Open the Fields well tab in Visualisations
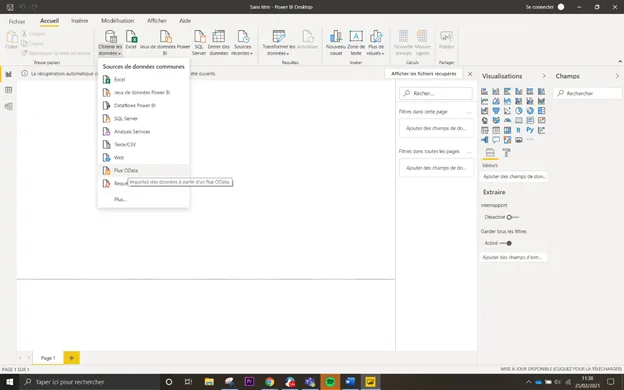The height and width of the screenshot is (390, 624). (x=490, y=152)
